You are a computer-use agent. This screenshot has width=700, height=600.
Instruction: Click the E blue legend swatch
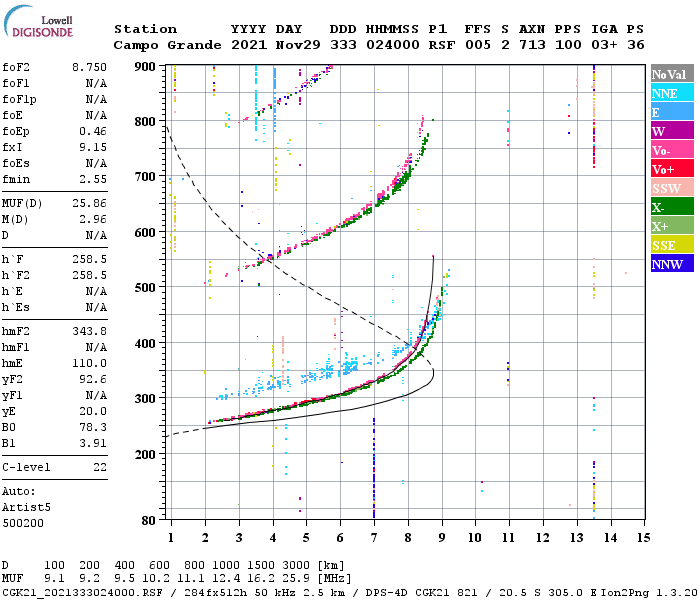[x=672, y=112]
